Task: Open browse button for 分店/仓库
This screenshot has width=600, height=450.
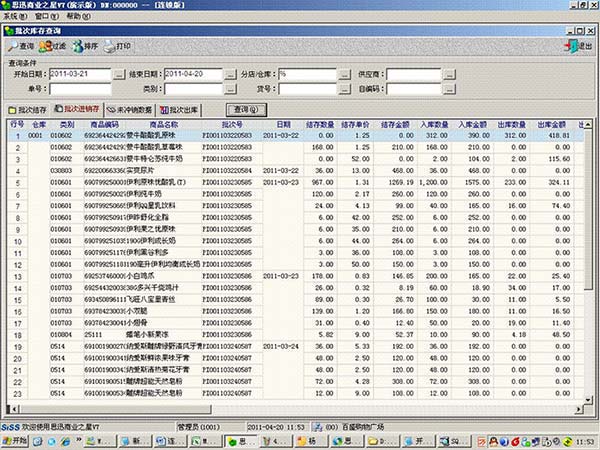Action: pyautogui.click(x=344, y=74)
